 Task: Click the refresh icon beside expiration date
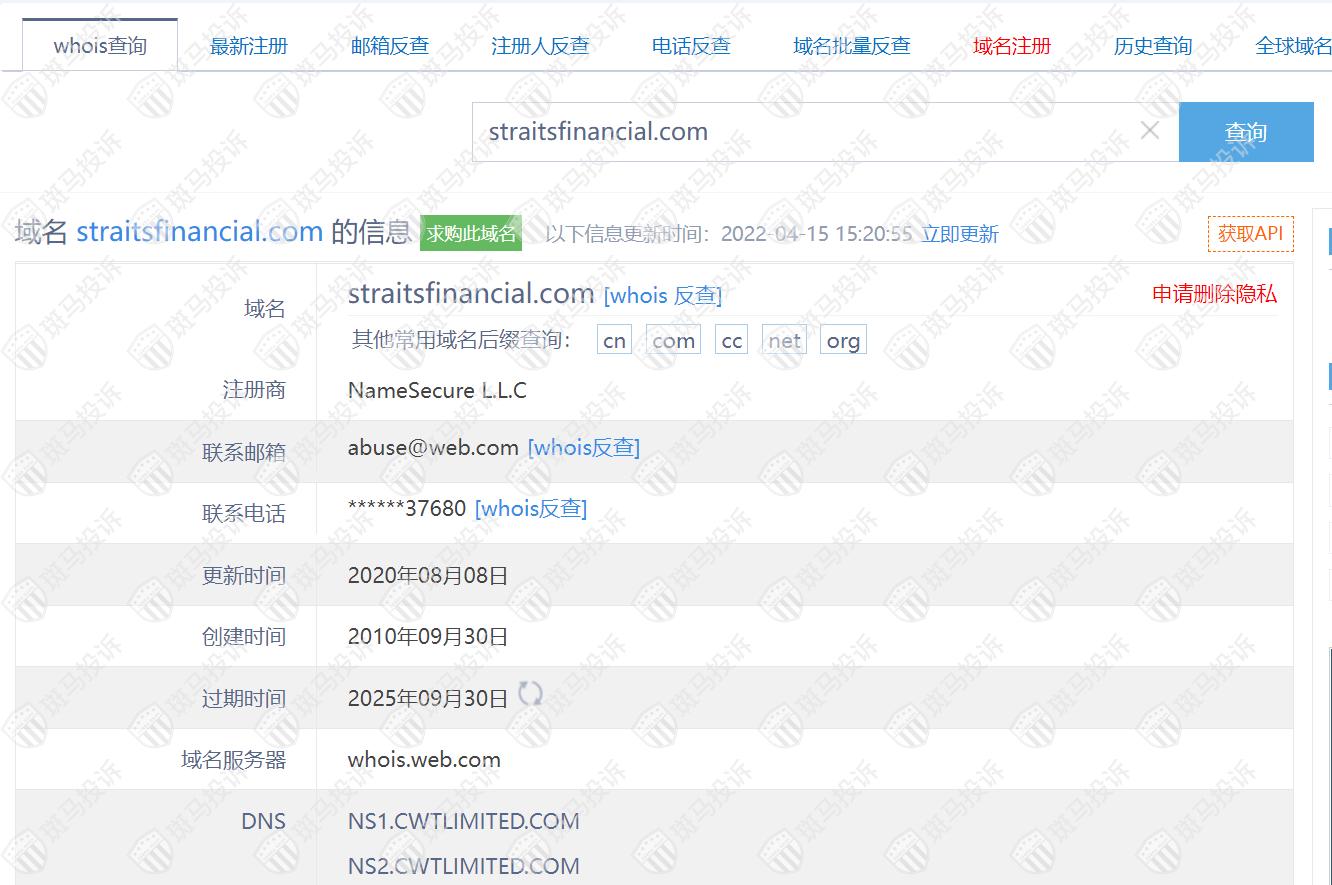tap(530, 694)
